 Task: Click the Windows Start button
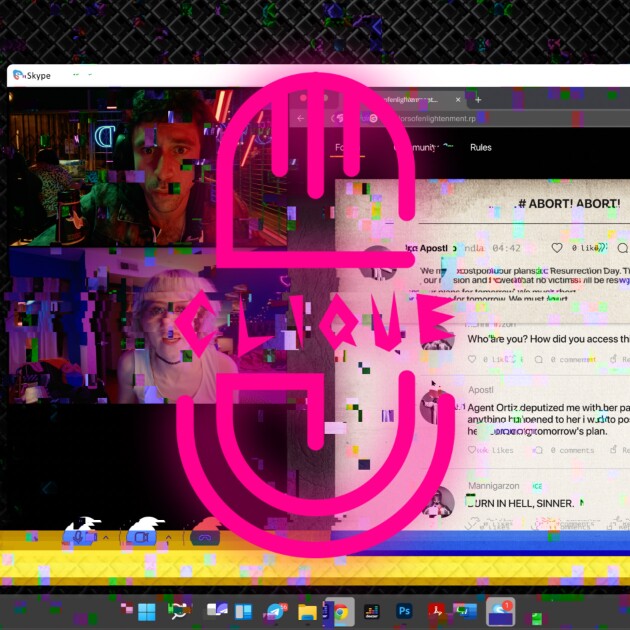pyautogui.click(x=147, y=612)
